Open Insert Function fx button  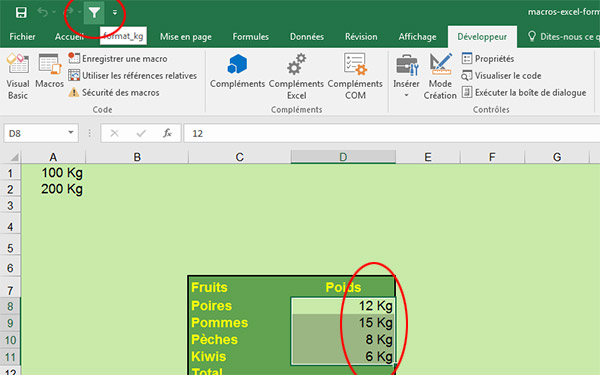click(x=167, y=133)
